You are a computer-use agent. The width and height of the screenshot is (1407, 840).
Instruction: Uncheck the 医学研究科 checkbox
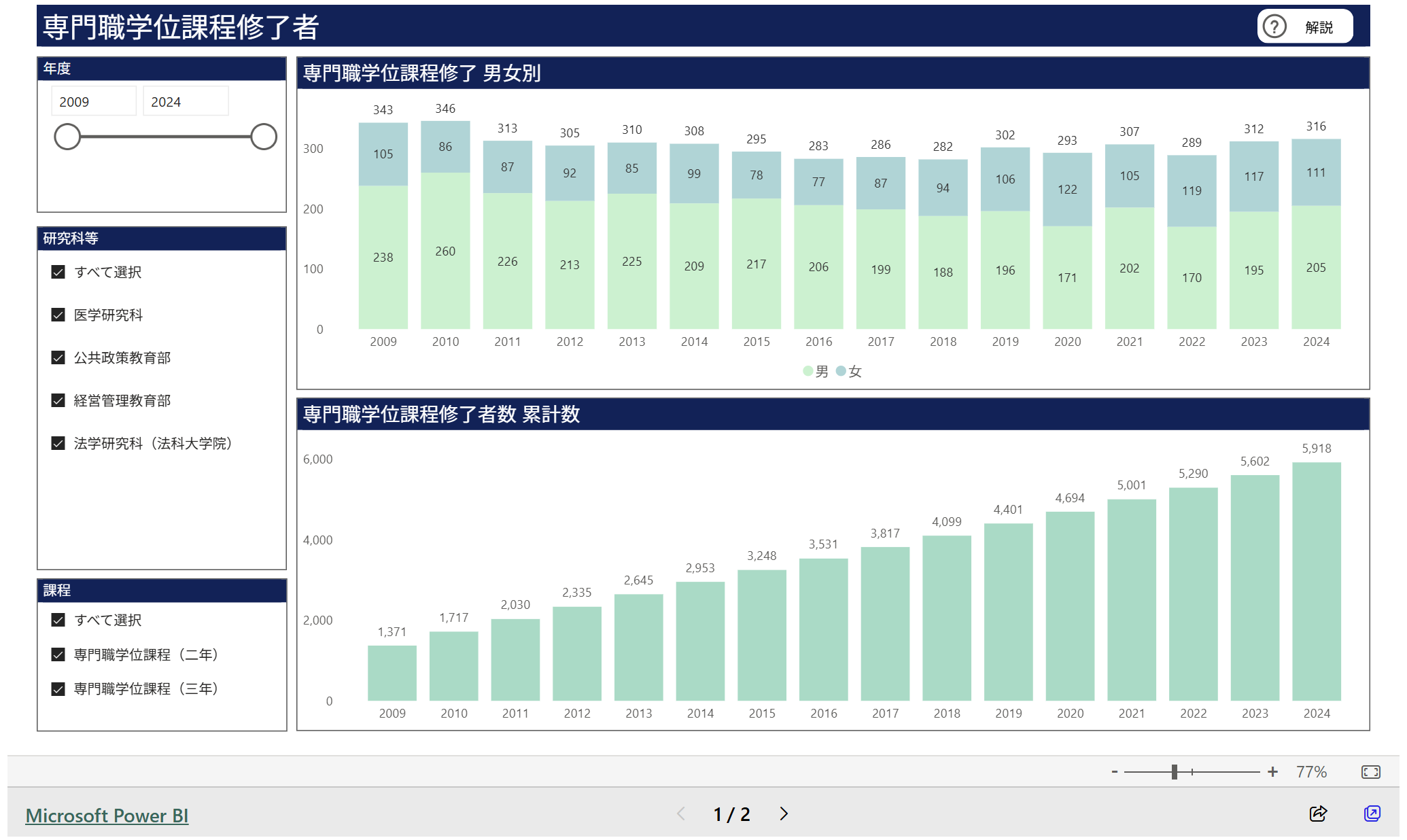58,315
